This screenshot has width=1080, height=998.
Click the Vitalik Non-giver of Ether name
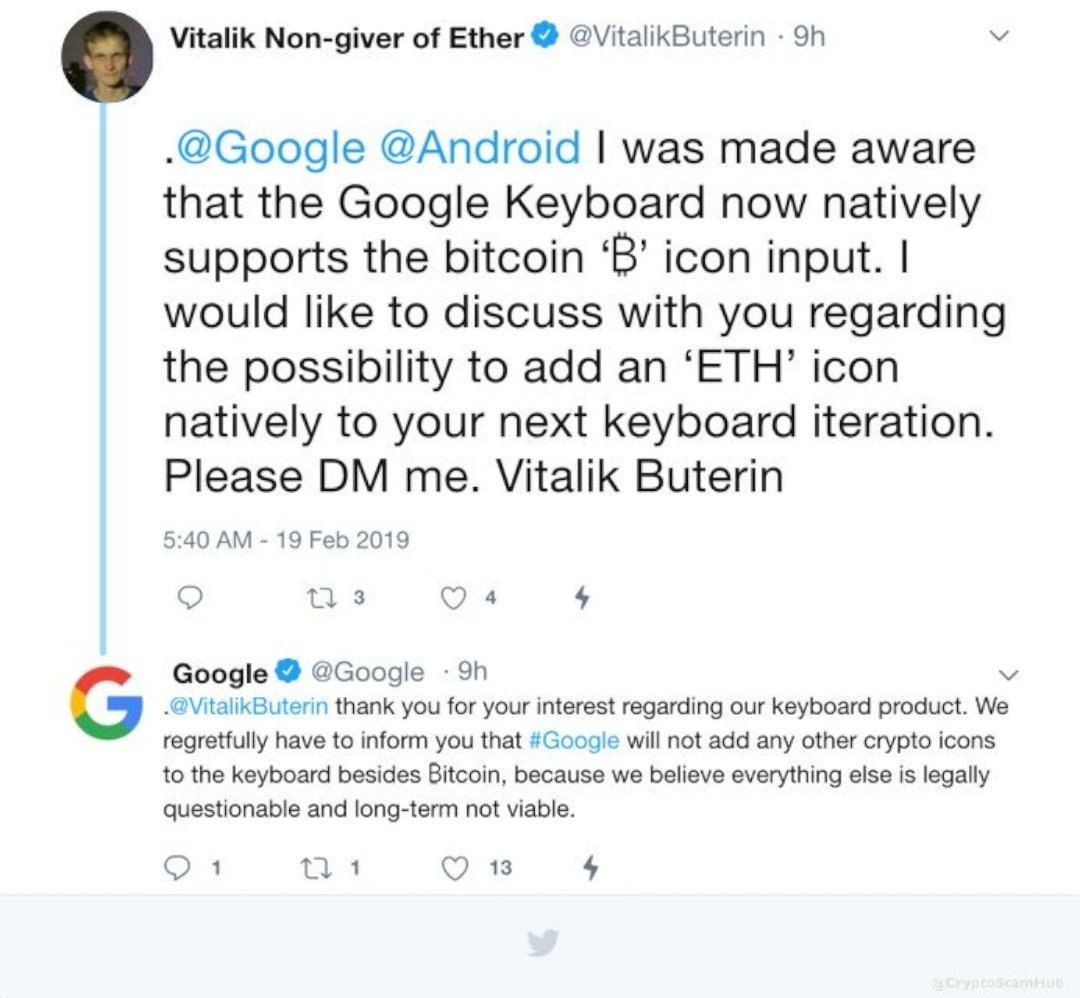(x=348, y=38)
